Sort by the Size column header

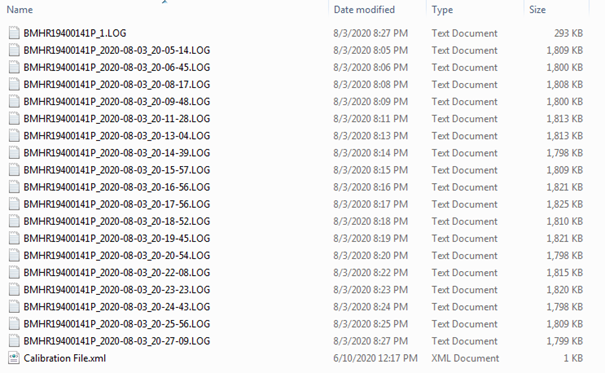tap(537, 10)
